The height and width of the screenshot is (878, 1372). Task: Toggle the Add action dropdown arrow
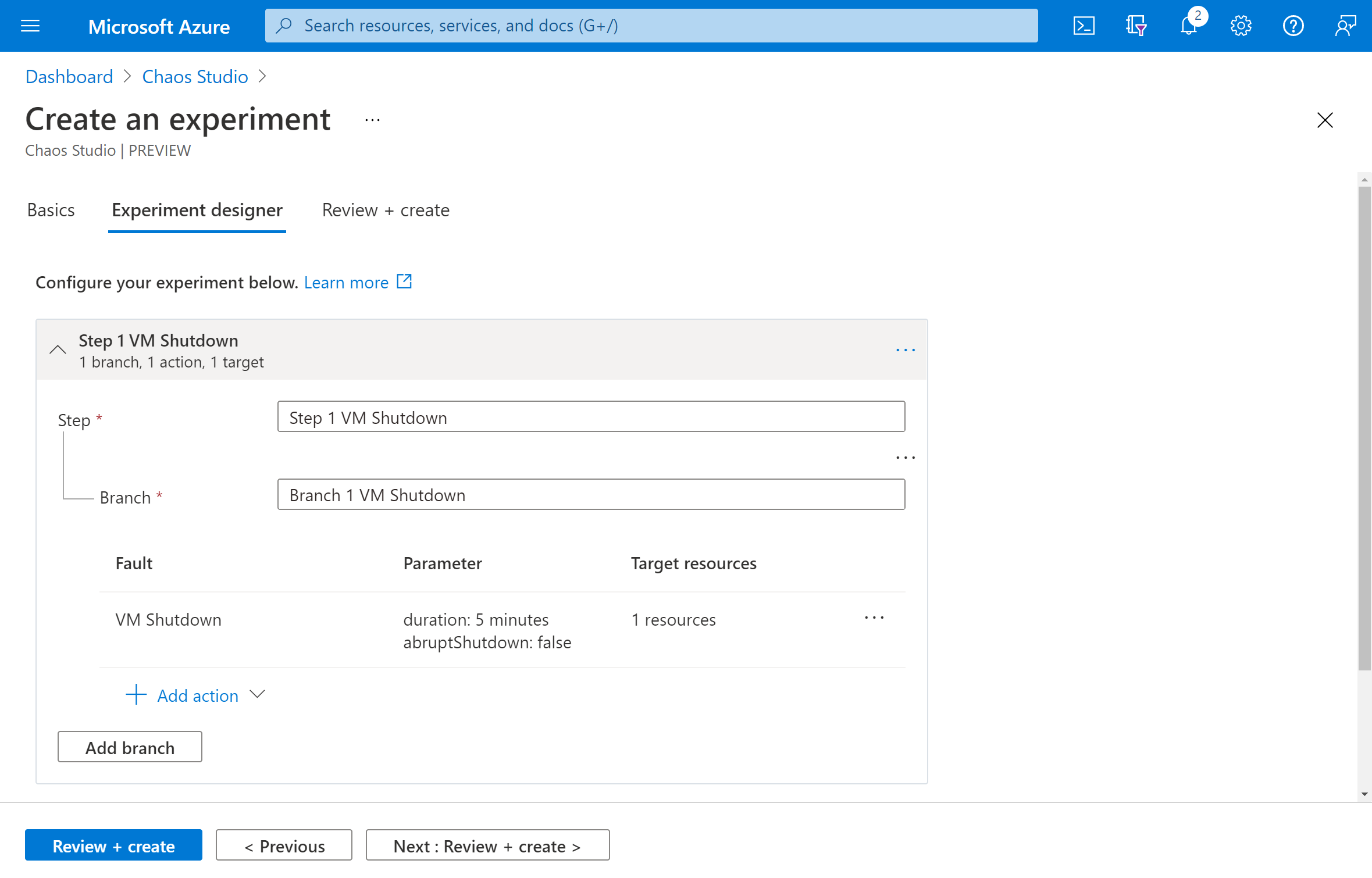(x=258, y=694)
